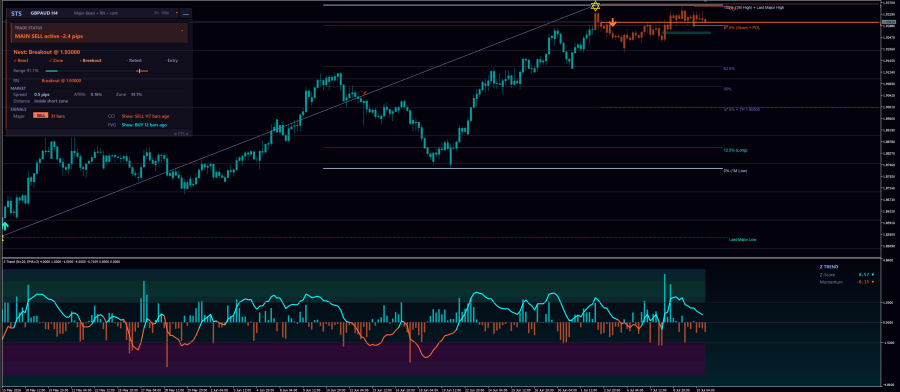Click the '50%' Fibonacci level label
Screen dimensions: 900x392
[x=727, y=89]
